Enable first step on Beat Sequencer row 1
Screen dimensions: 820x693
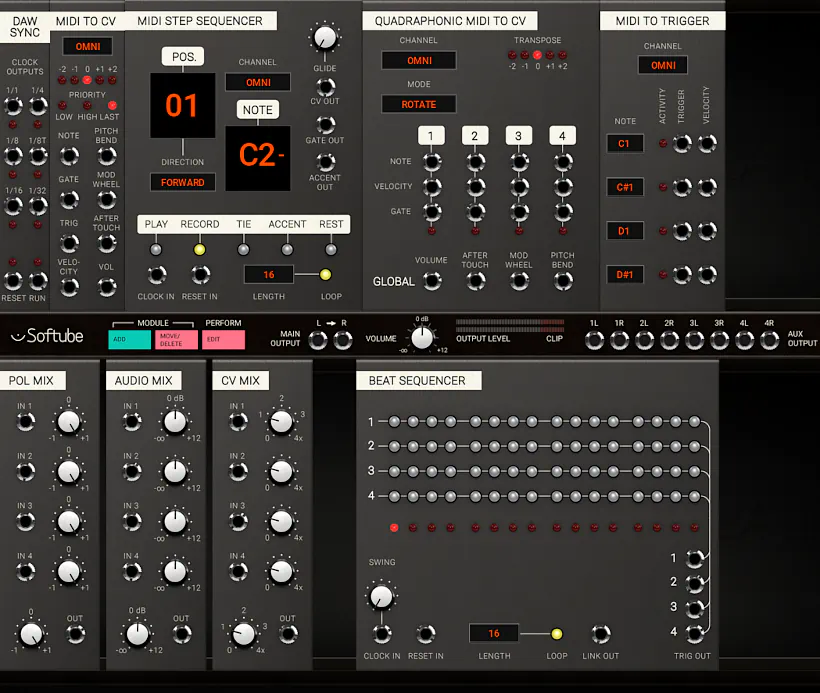[x=394, y=422]
